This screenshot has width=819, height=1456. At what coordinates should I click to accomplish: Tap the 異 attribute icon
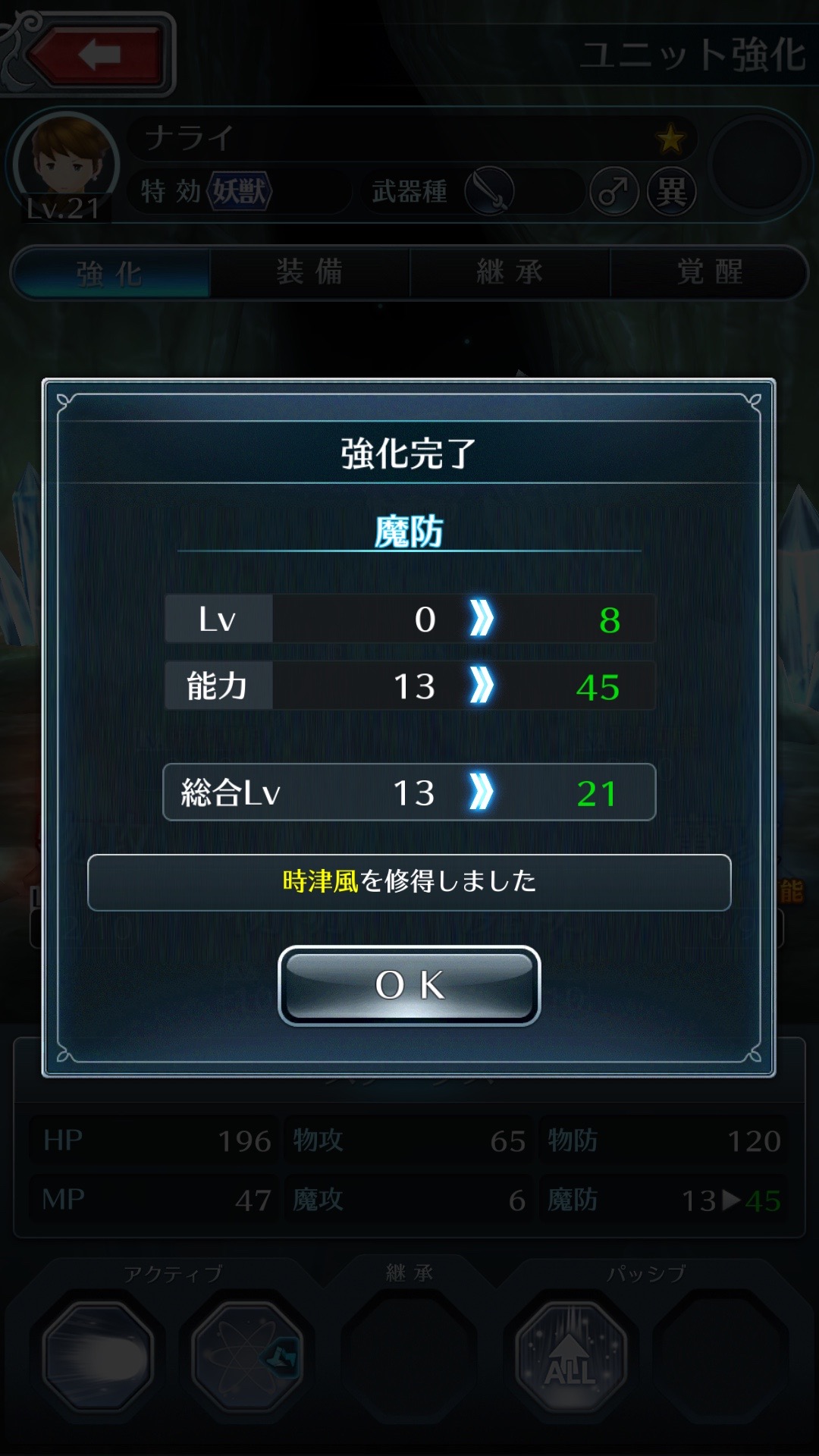pyautogui.click(x=671, y=191)
